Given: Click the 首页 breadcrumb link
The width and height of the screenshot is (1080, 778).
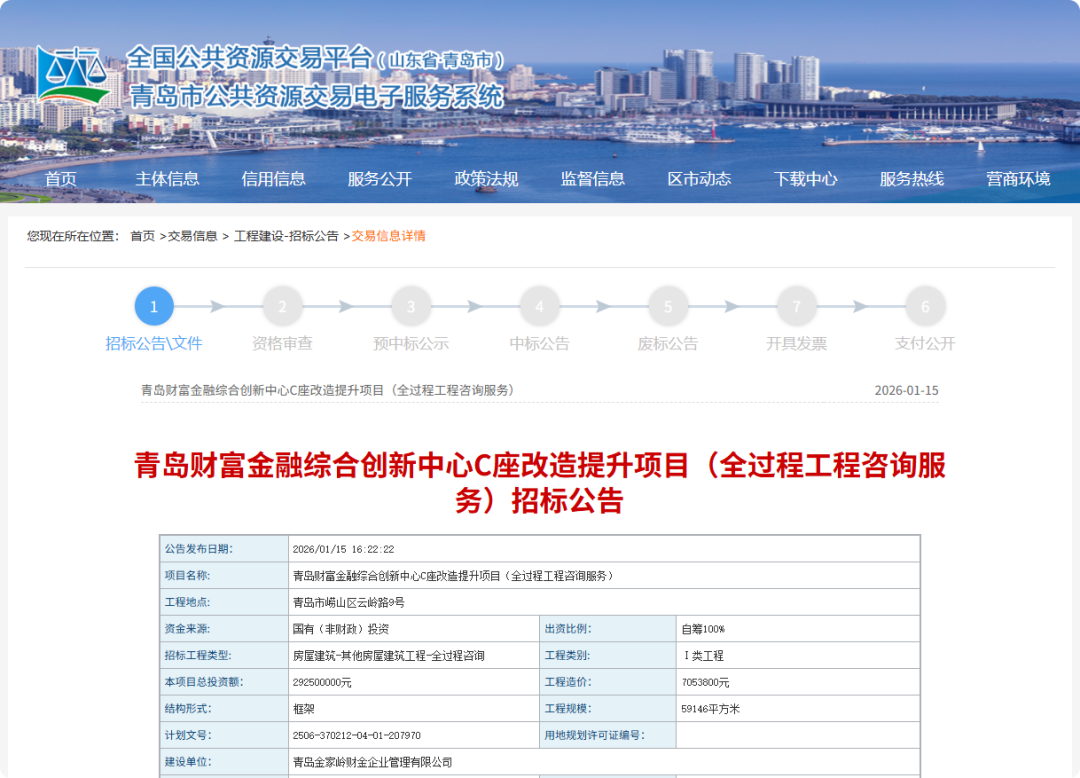Looking at the screenshot, I should [x=142, y=236].
